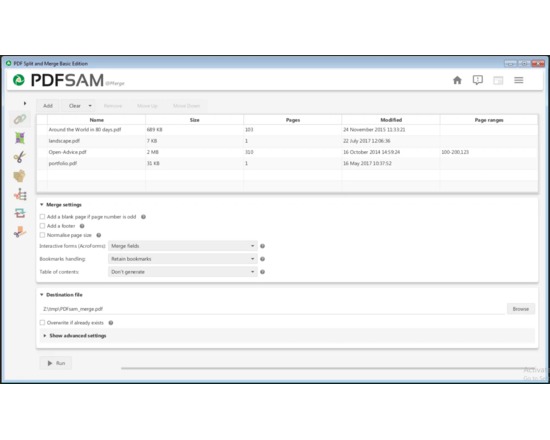
Task: Select the Split by size sidebar icon
Action: click(x=20, y=176)
